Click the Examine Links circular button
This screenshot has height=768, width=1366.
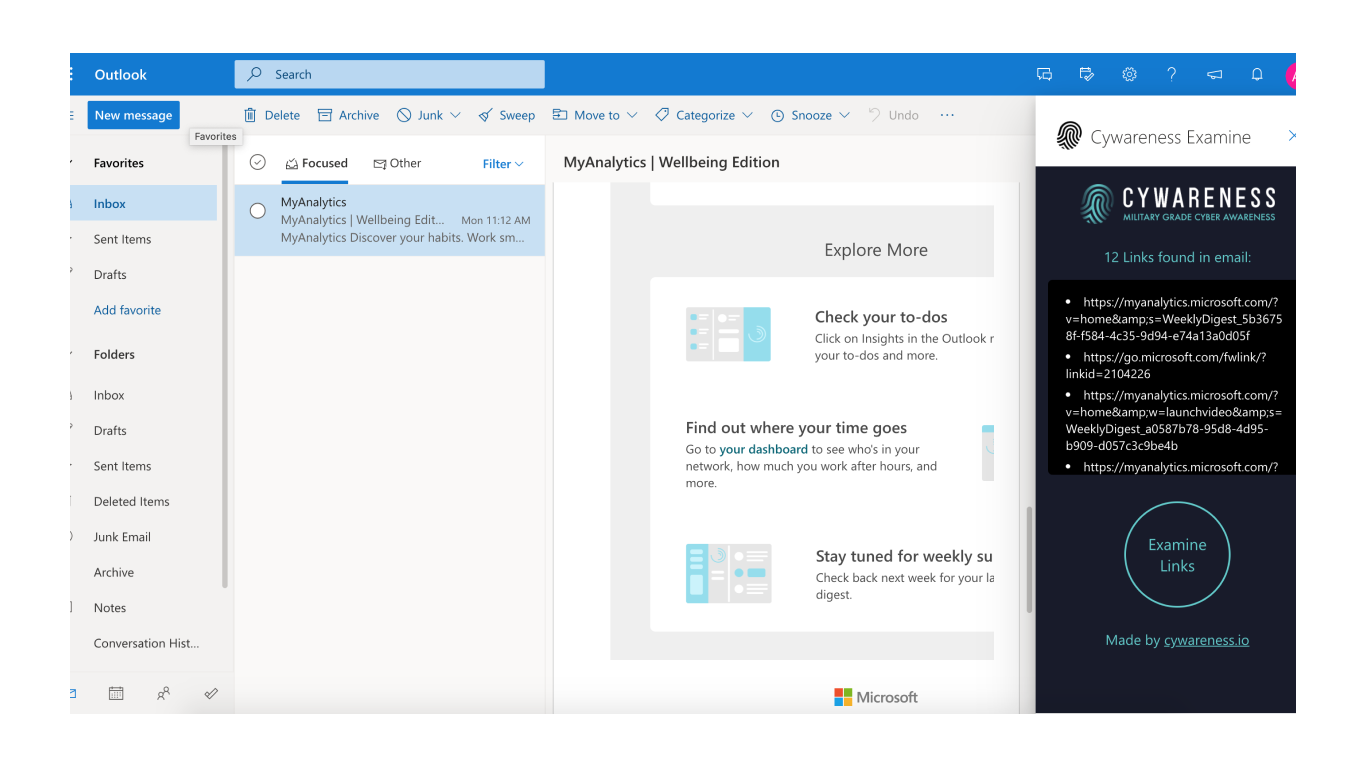tap(1177, 555)
